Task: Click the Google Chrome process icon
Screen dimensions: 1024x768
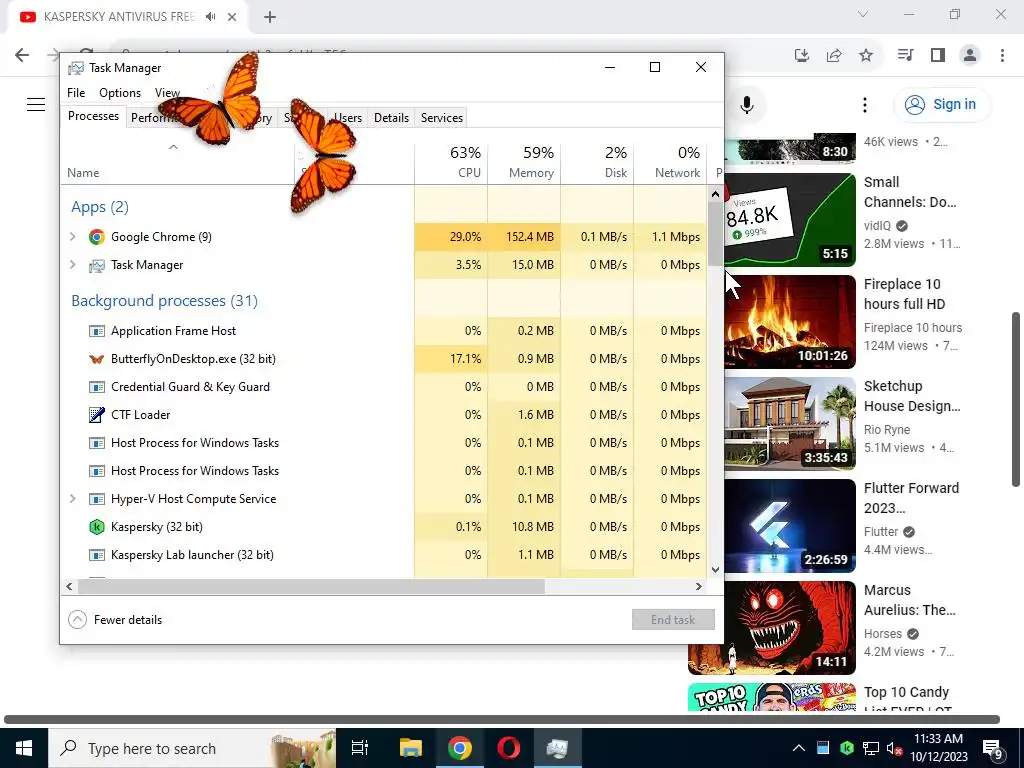Action: pos(97,237)
